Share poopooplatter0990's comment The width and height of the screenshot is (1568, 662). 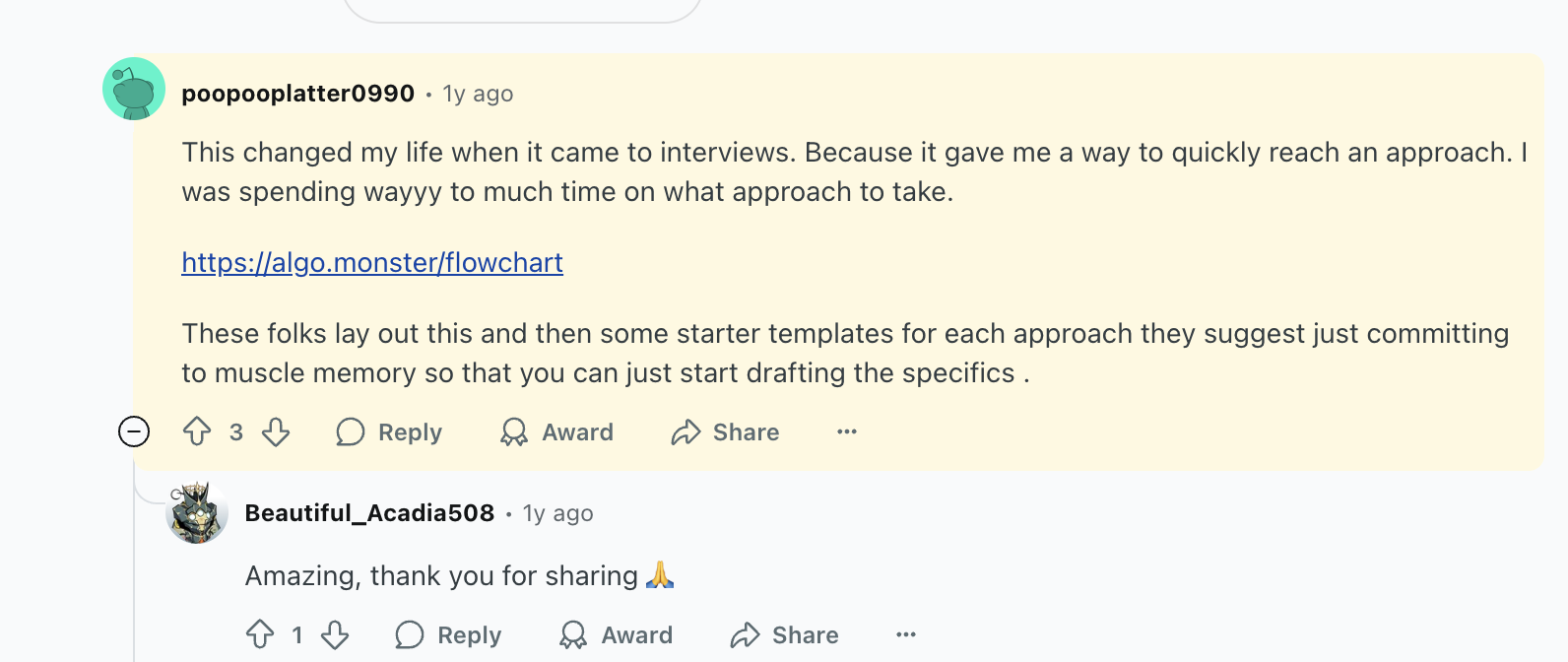(x=725, y=431)
